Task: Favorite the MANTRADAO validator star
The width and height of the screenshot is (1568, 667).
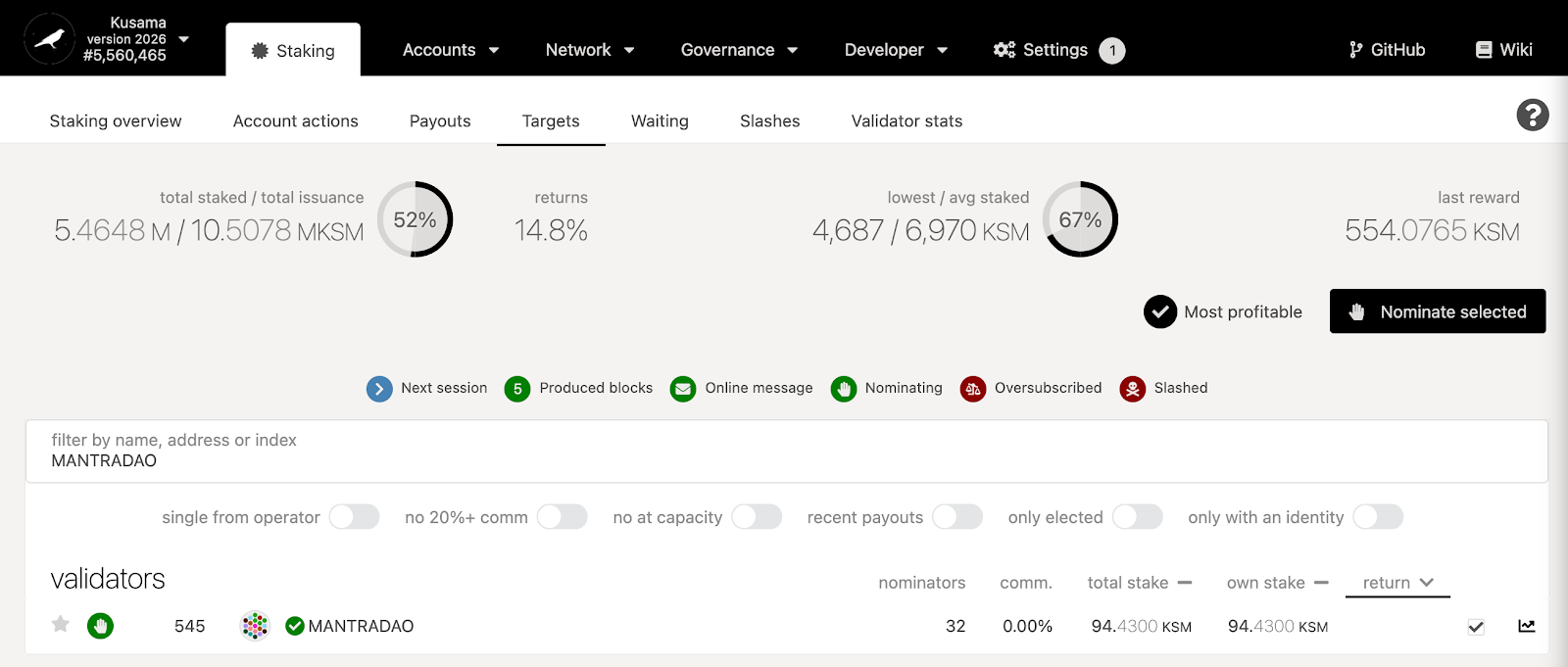Action: pos(61,624)
